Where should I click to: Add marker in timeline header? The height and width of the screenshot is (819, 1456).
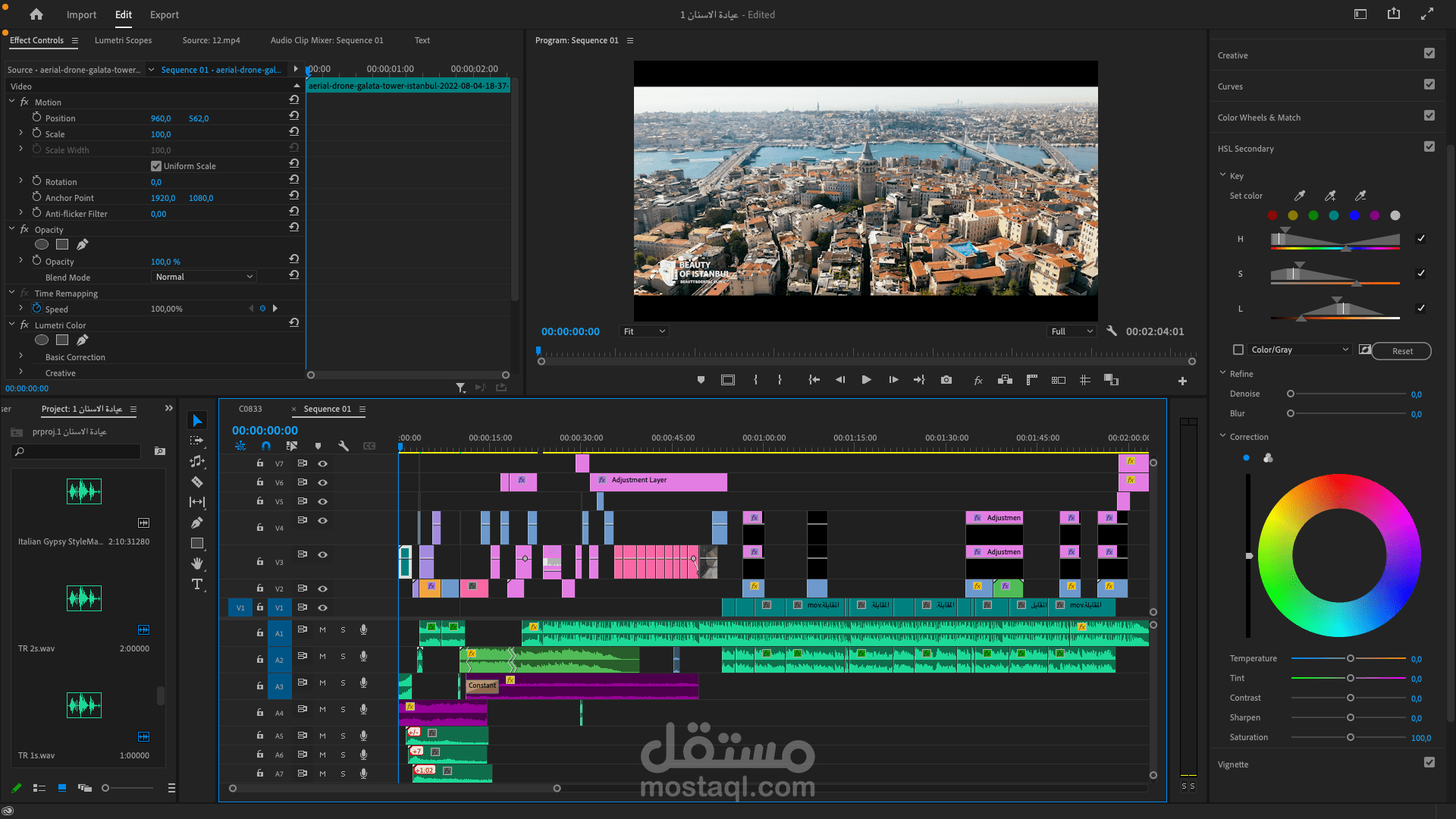click(x=318, y=446)
